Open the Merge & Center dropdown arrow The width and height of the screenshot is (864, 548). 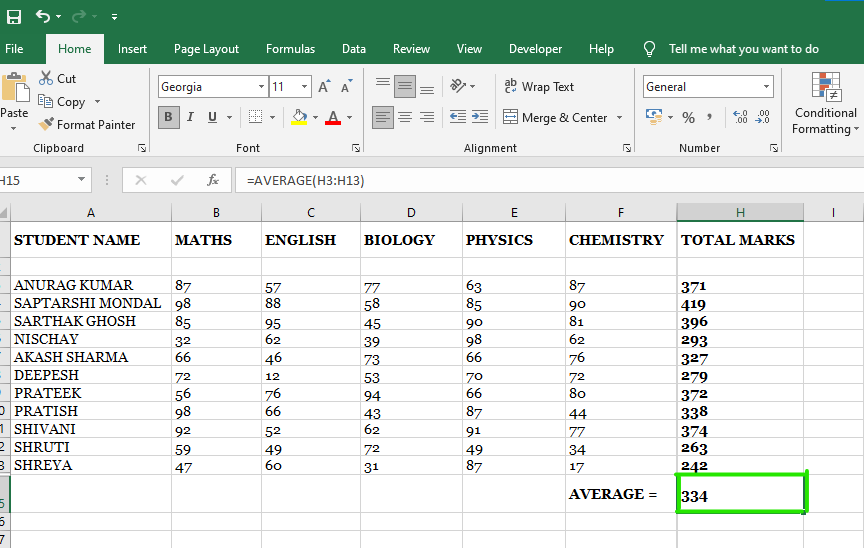coord(619,118)
